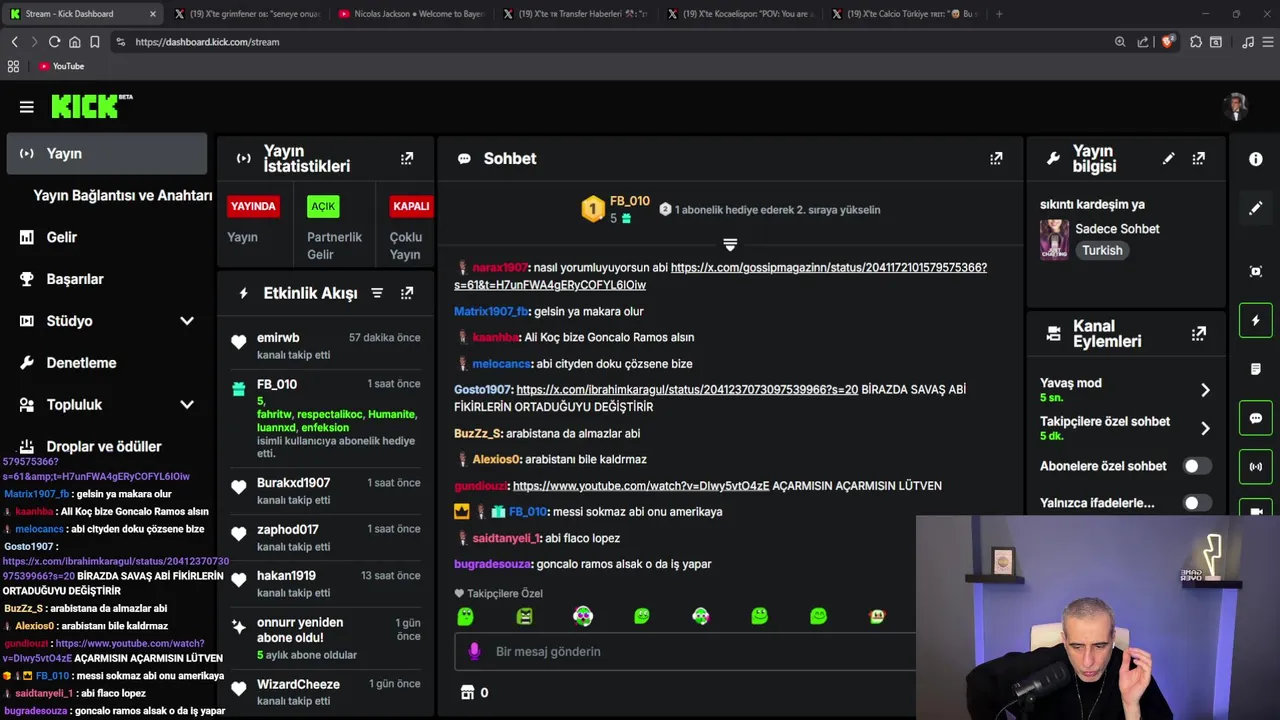This screenshot has width=1280, height=720.
Task: Open Yayın Bağlantısı ve Anahtarı
Action: [x=123, y=196]
